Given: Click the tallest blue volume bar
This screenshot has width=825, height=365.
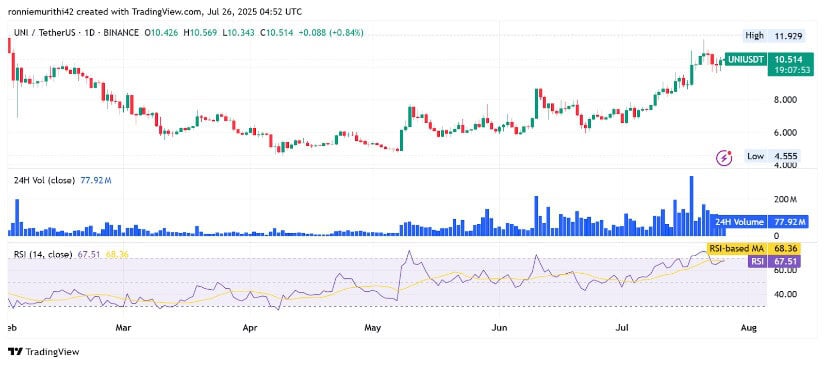Looking at the screenshot, I should point(691,206).
